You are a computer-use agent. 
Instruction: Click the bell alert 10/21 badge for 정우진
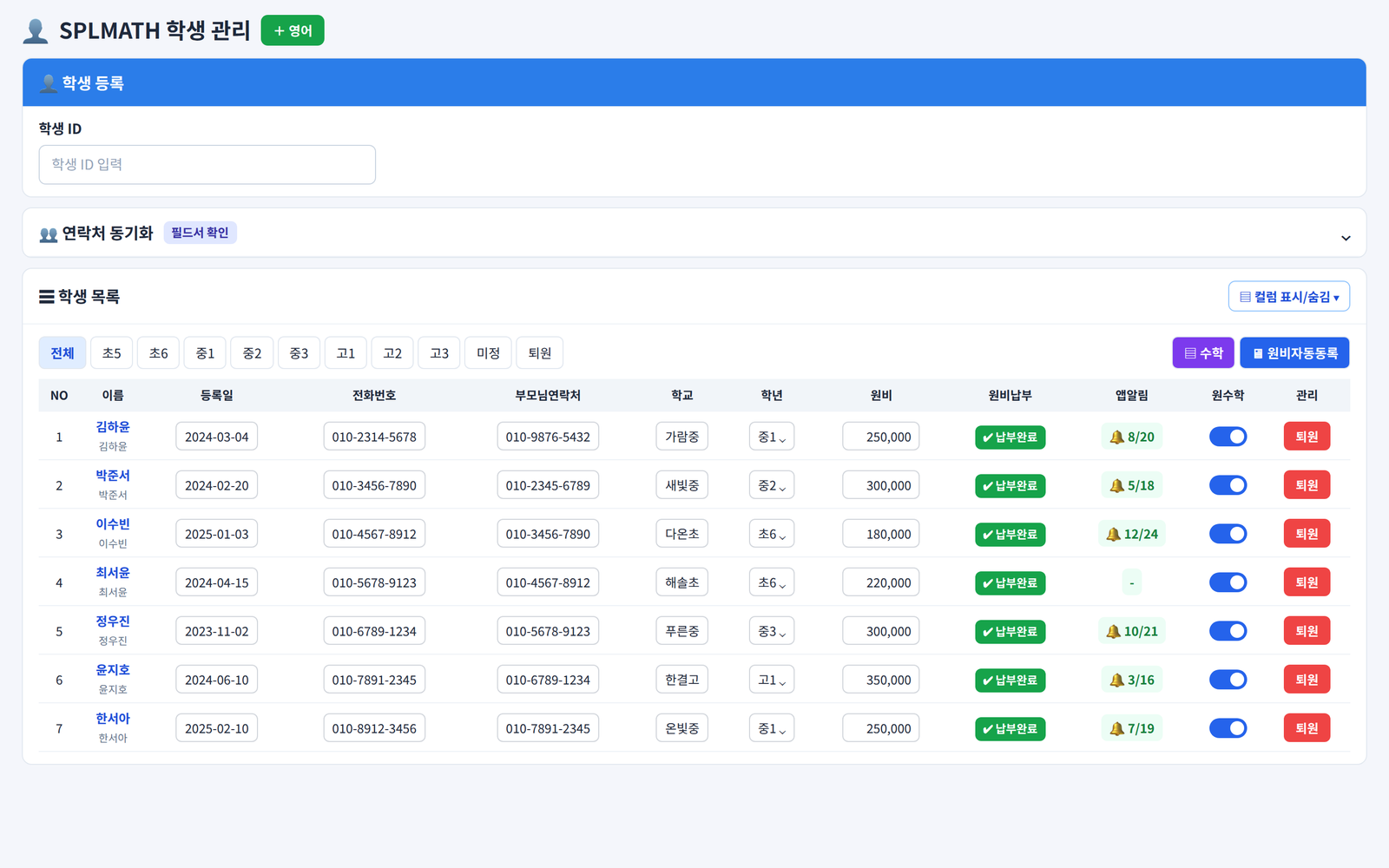pyautogui.click(x=1132, y=631)
